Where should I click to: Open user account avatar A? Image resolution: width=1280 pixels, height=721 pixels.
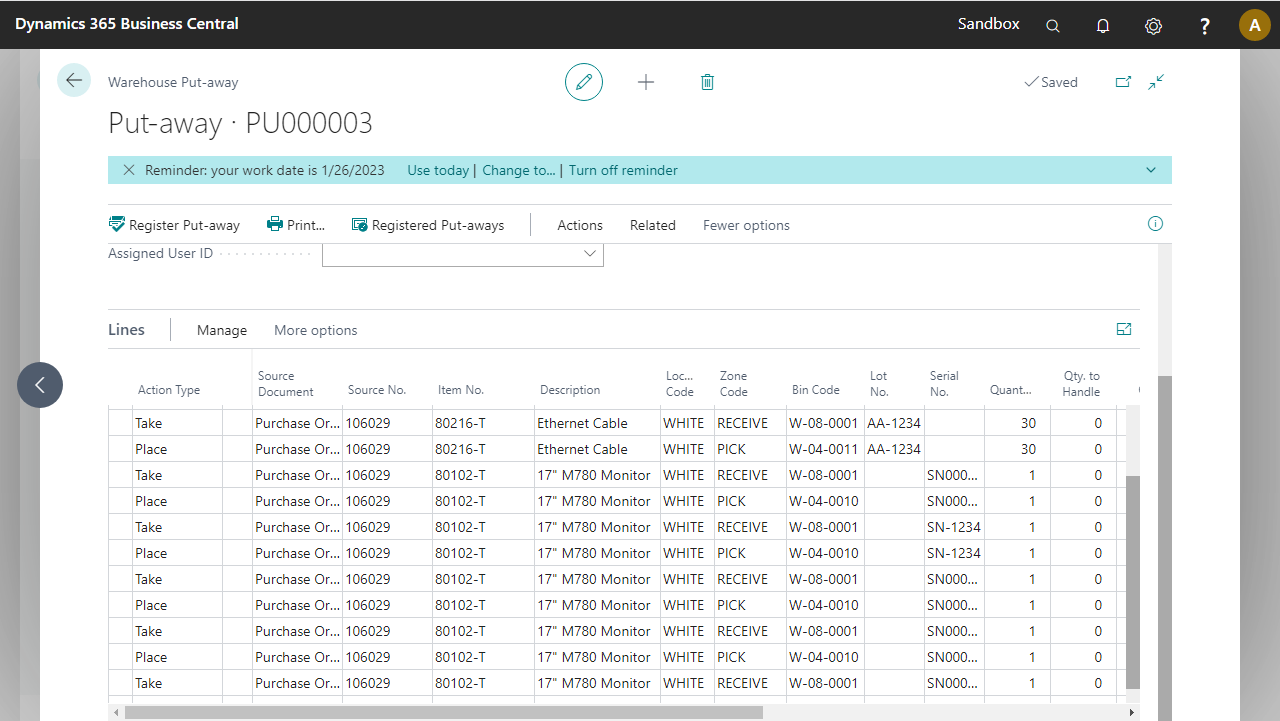(x=1255, y=25)
